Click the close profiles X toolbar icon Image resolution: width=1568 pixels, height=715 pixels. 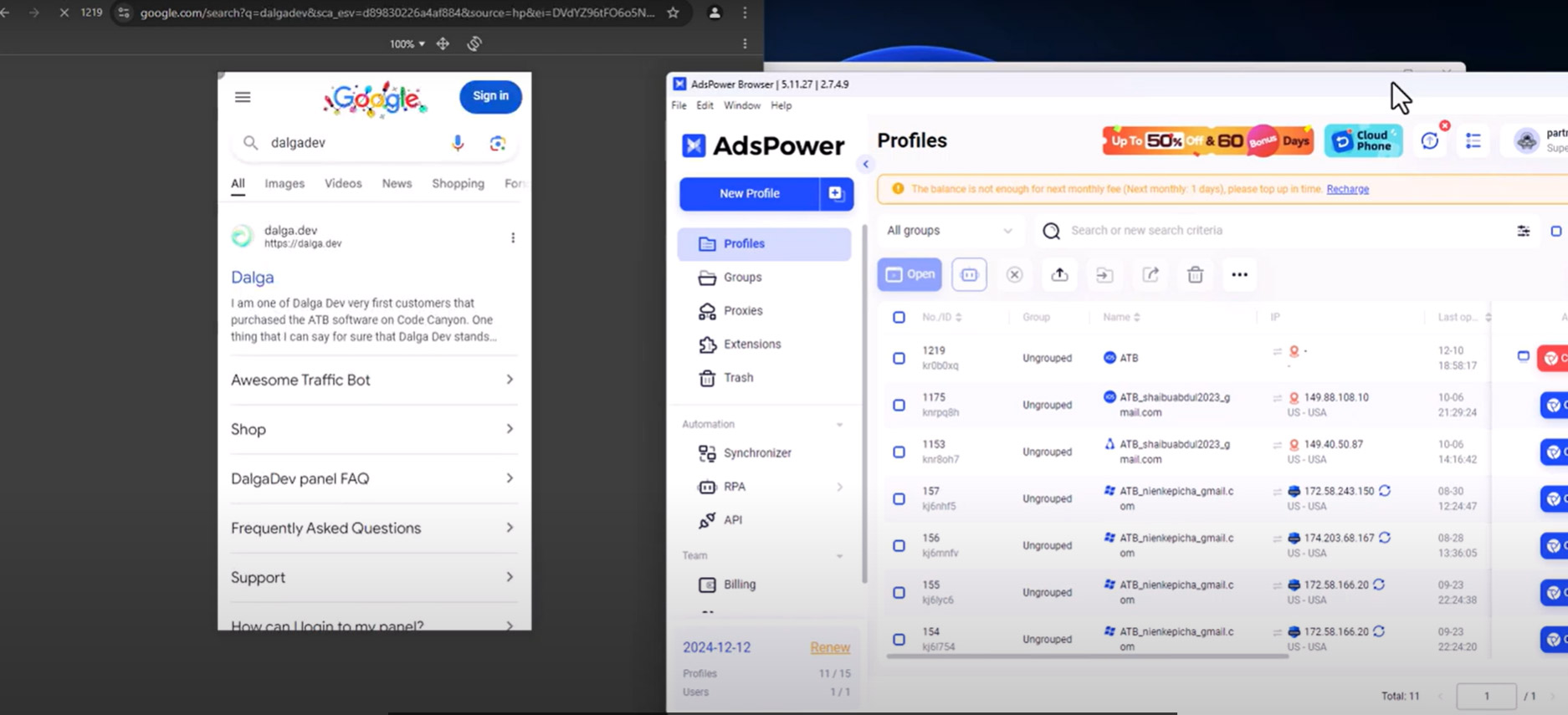(1014, 274)
